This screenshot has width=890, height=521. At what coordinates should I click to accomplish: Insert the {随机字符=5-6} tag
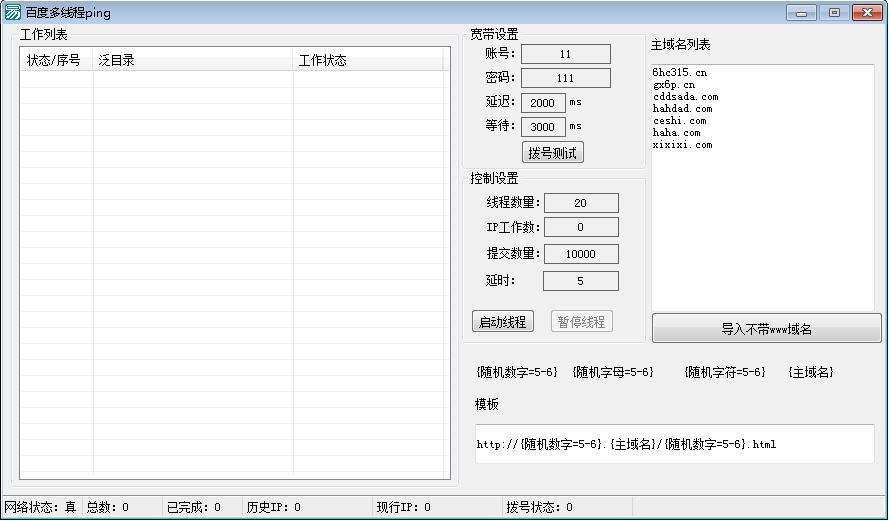click(725, 372)
